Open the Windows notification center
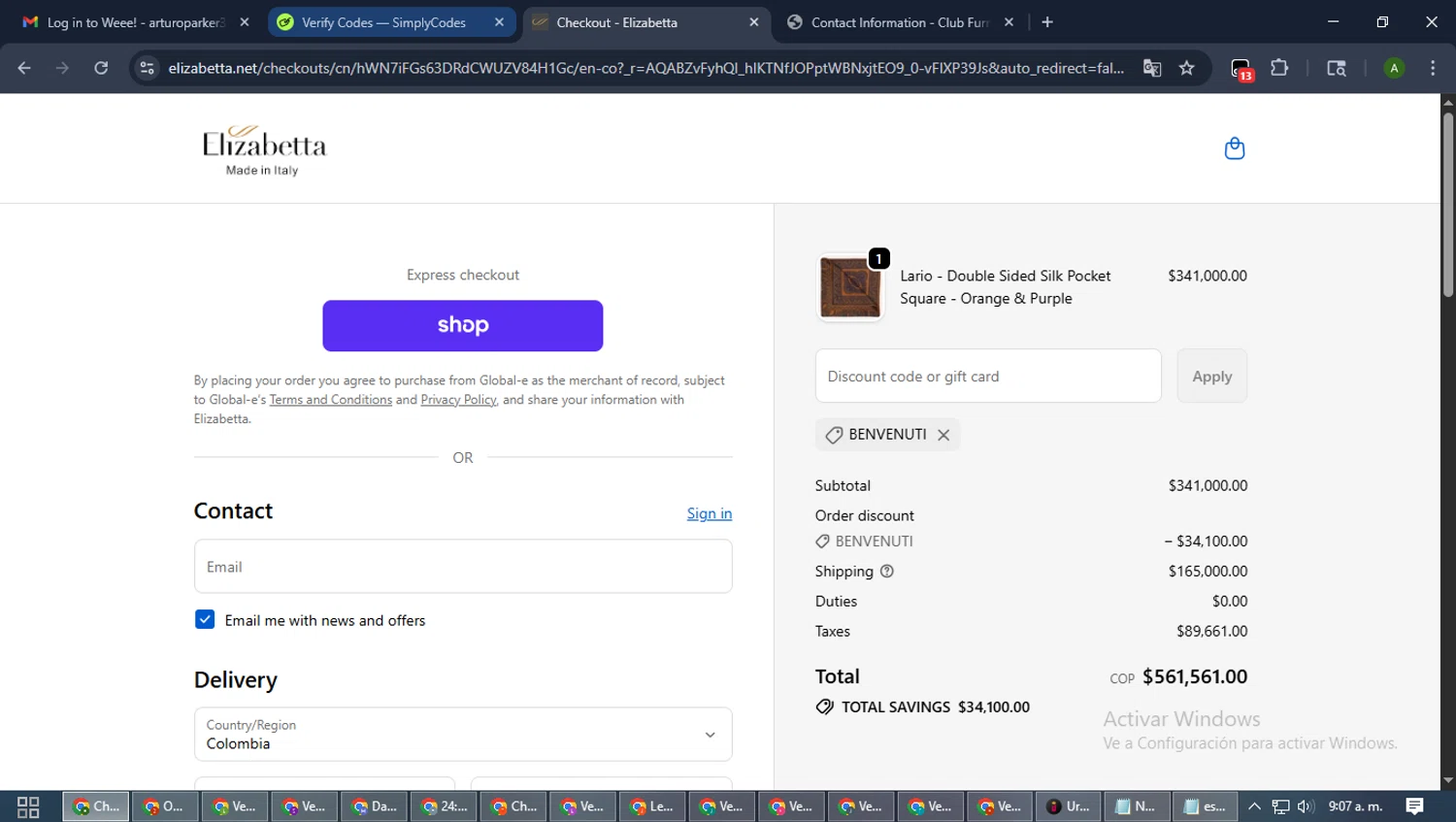 (x=1415, y=806)
